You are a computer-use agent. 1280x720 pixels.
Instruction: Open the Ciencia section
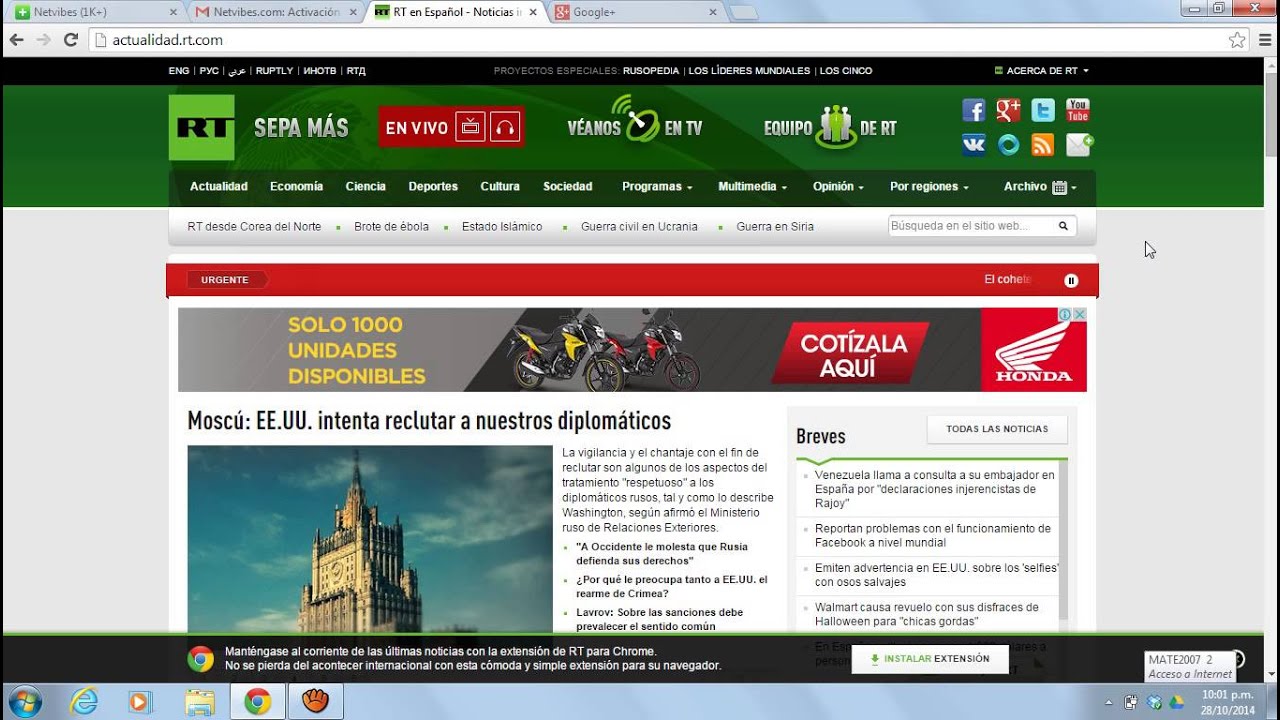pos(366,186)
